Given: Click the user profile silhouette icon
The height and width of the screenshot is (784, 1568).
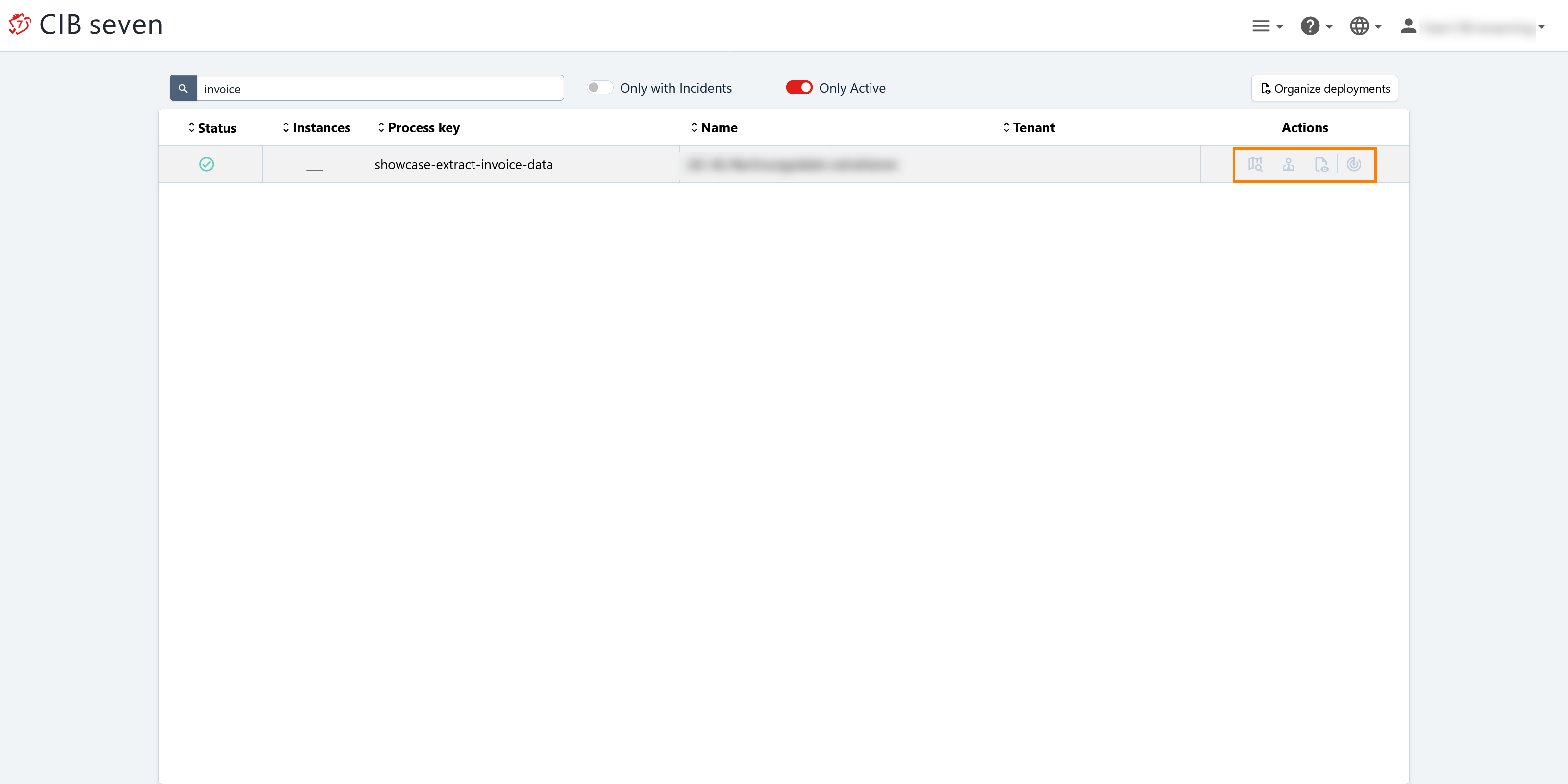Looking at the screenshot, I should [1408, 26].
